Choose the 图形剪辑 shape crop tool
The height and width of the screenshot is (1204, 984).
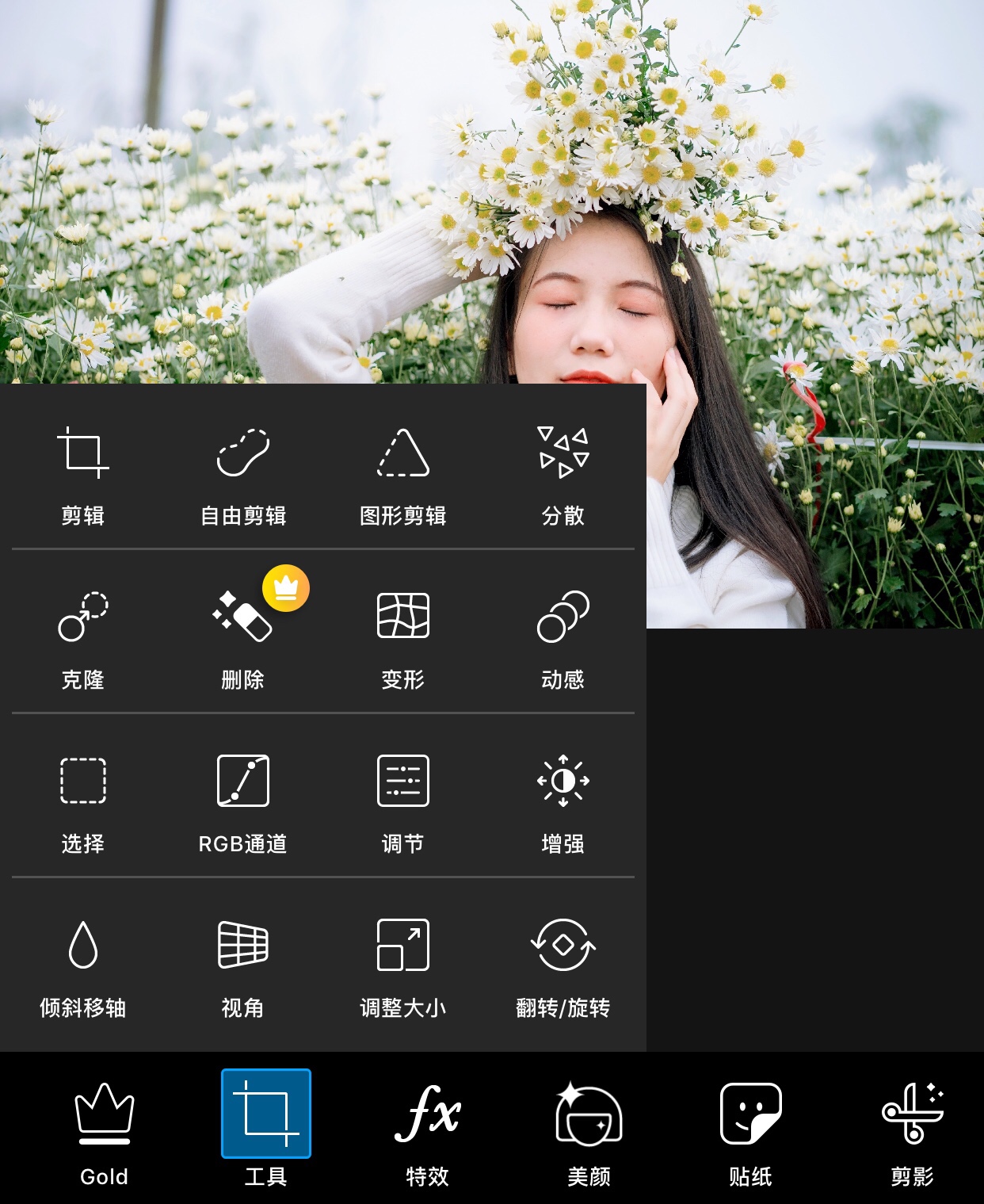pos(402,473)
